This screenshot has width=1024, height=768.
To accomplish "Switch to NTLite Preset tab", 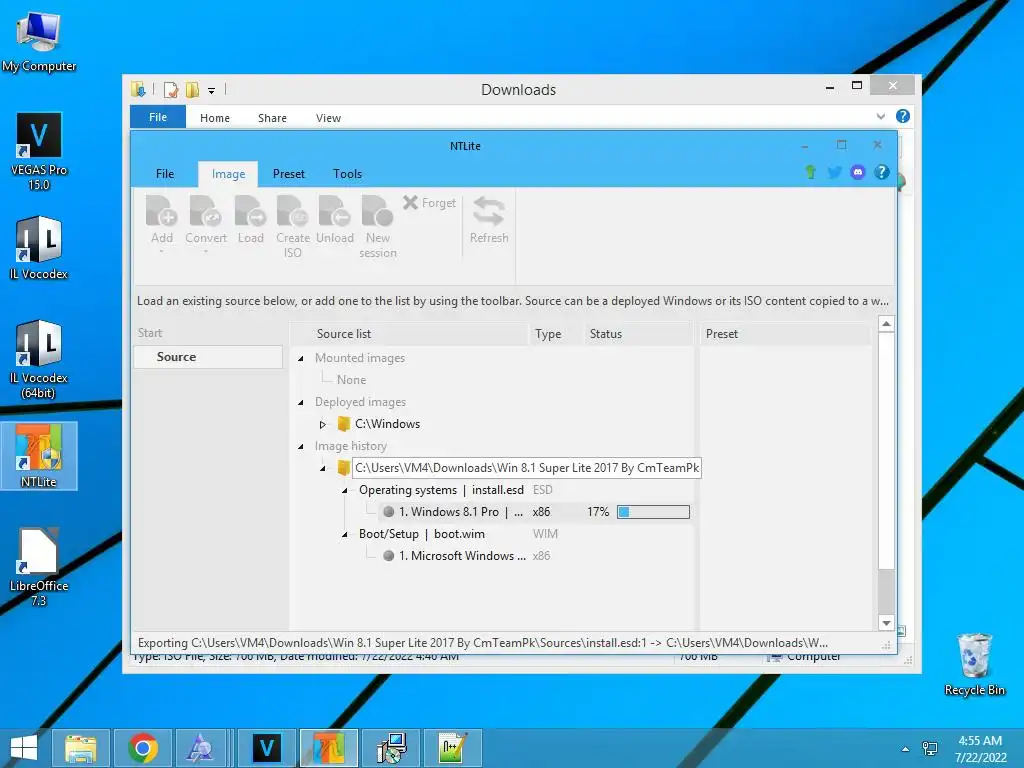I will point(289,174).
